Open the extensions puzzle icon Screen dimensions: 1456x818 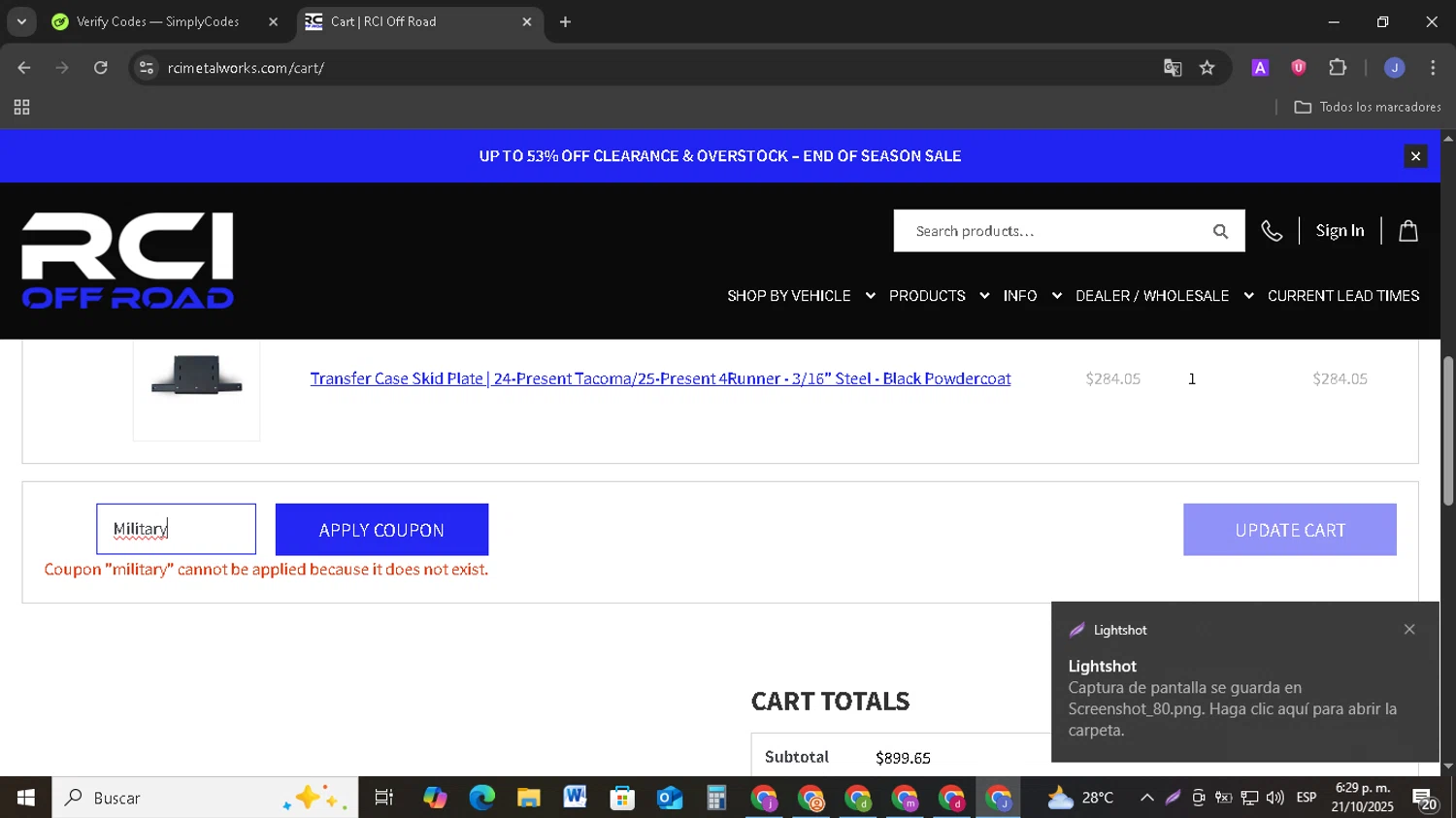(x=1338, y=68)
